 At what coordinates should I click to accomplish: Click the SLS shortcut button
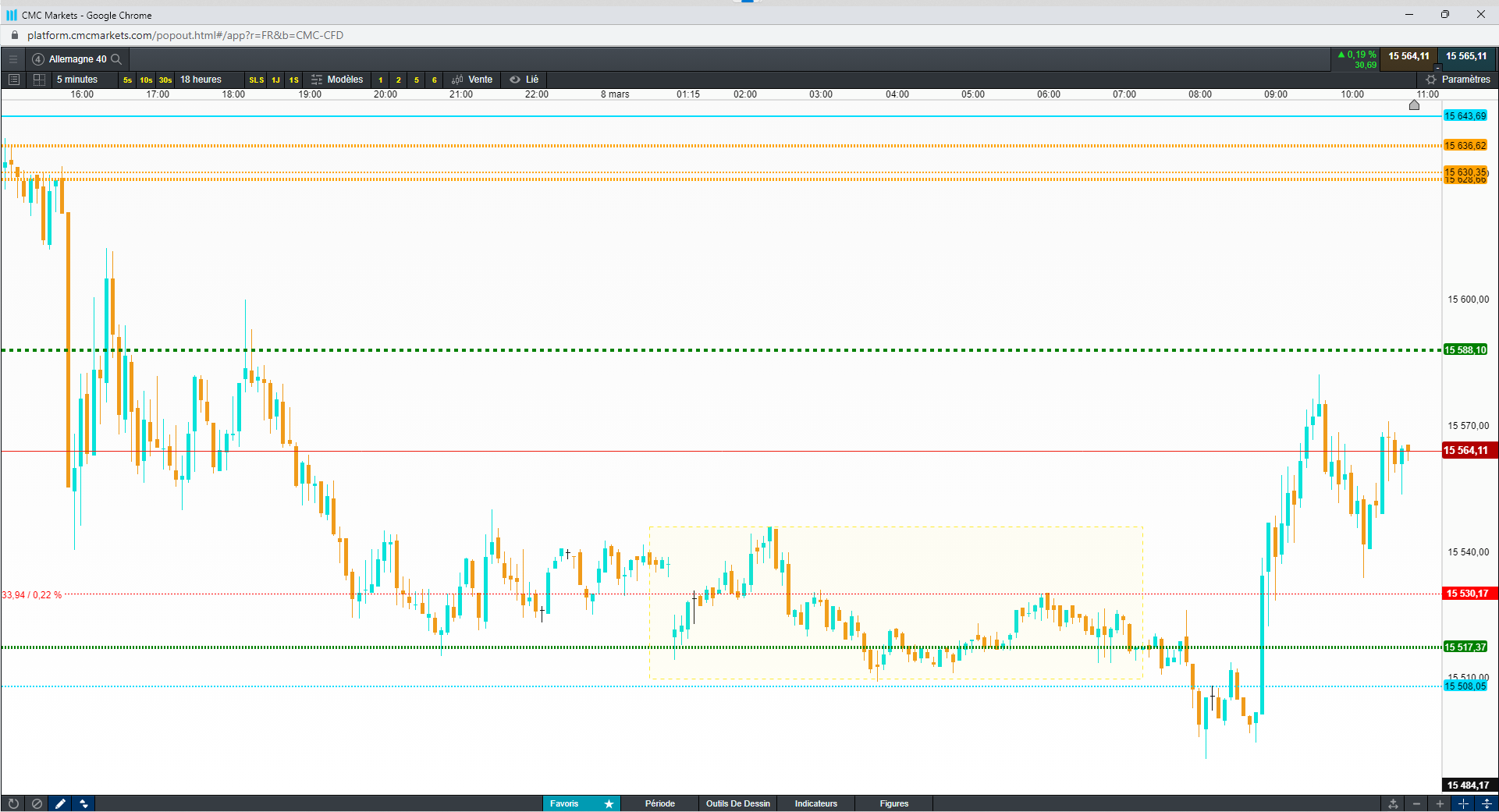[257, 80]
